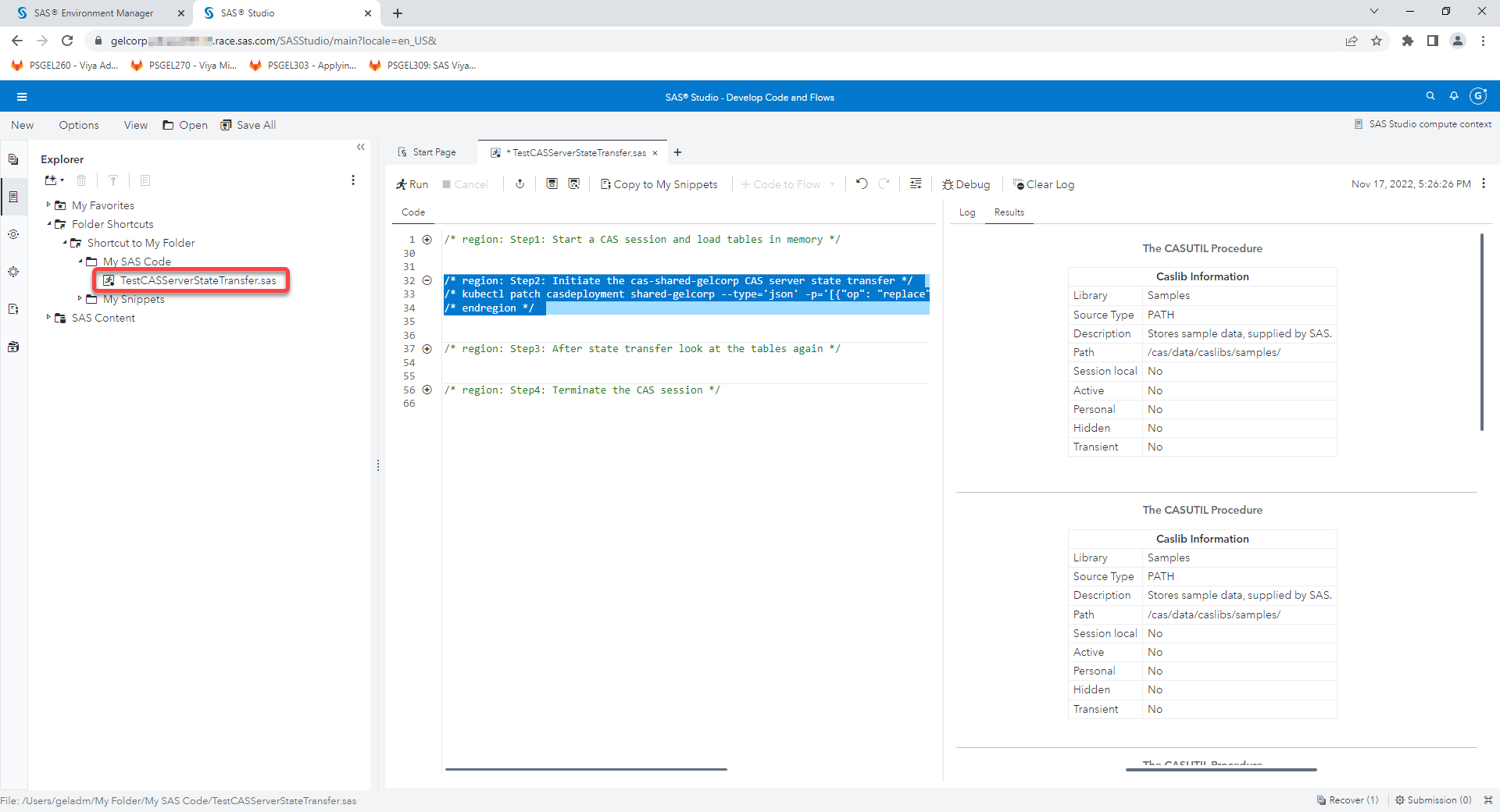Add a new tab with plus icon
This screenshot has width=1500, height=812.
(678, 152)
